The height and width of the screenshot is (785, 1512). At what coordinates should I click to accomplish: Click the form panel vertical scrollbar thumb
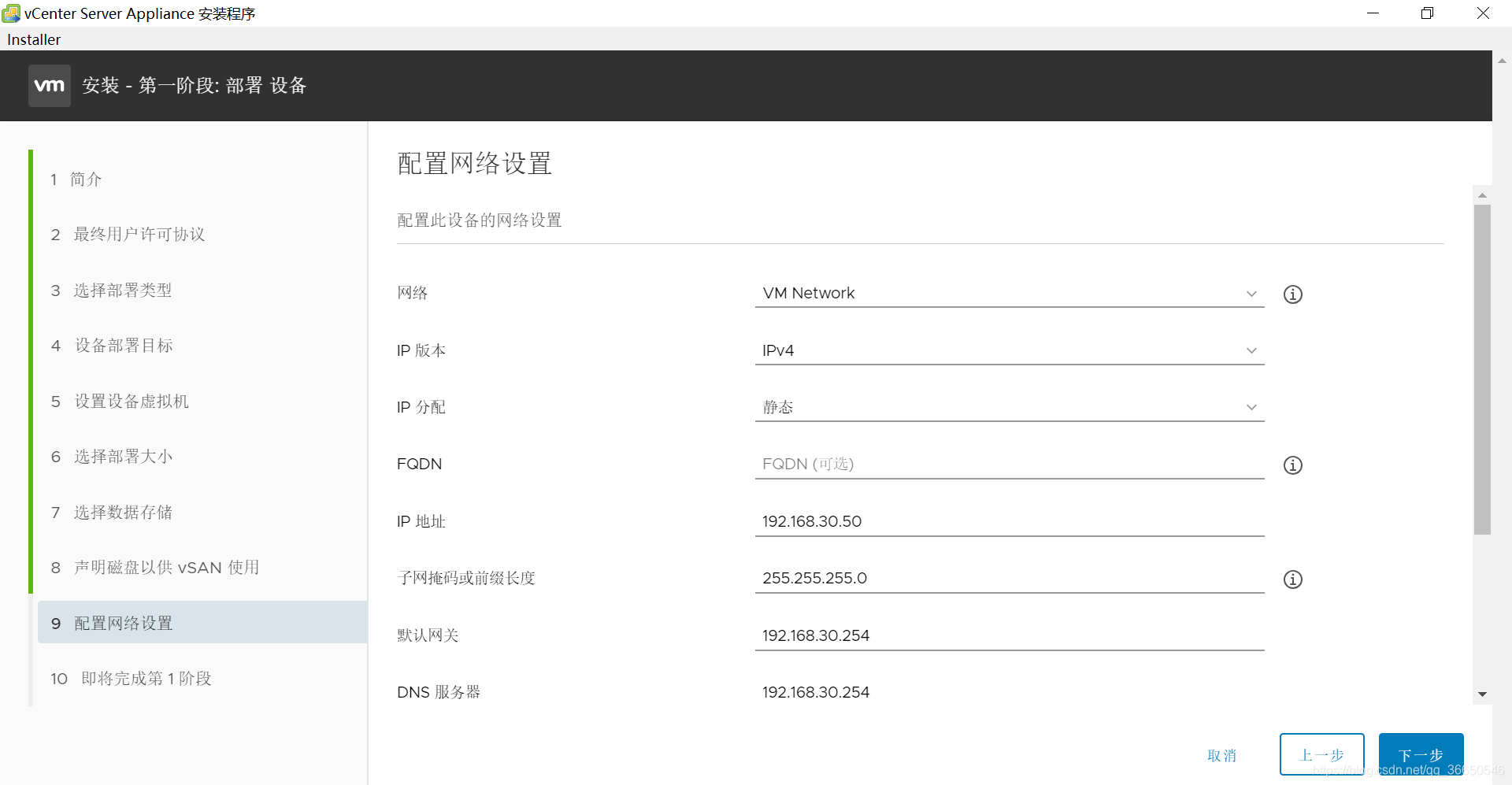[x=1482, y=370]
